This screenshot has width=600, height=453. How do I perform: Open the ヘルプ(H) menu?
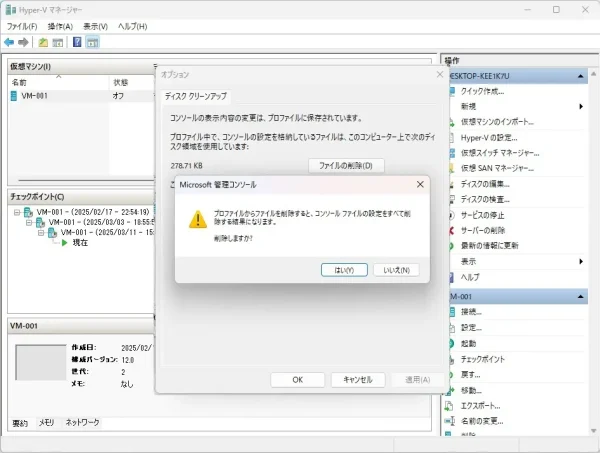coord(132,26)
